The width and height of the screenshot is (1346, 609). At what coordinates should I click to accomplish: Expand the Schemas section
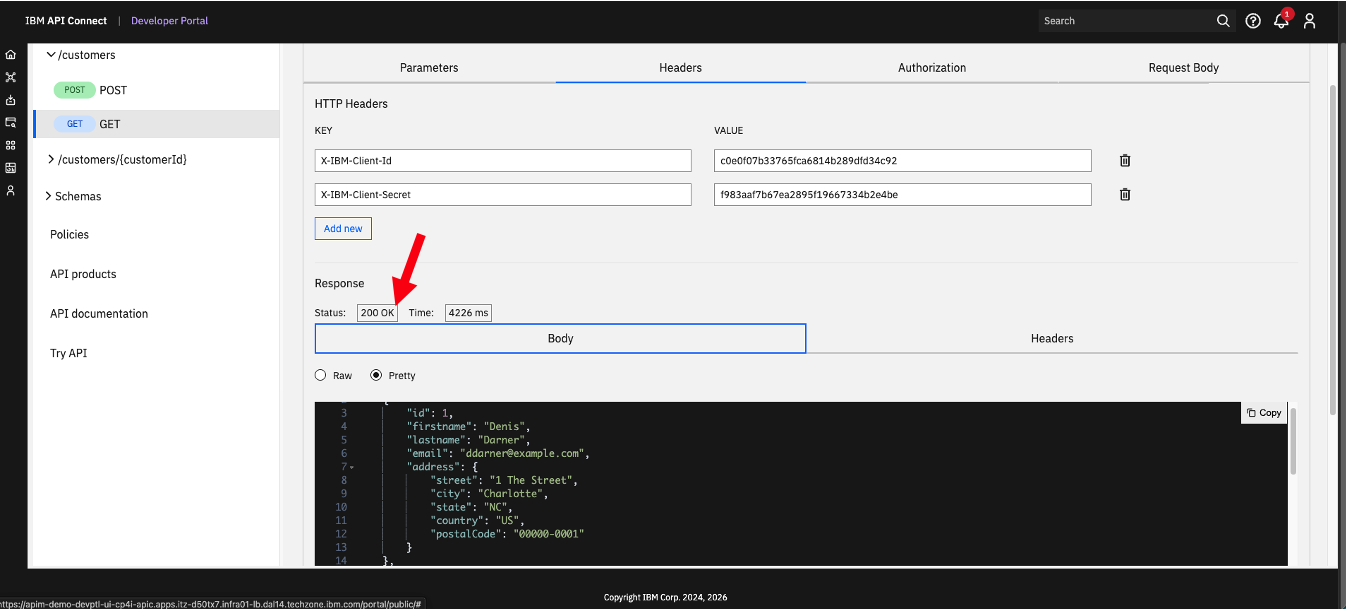click(x=48, y=196)
